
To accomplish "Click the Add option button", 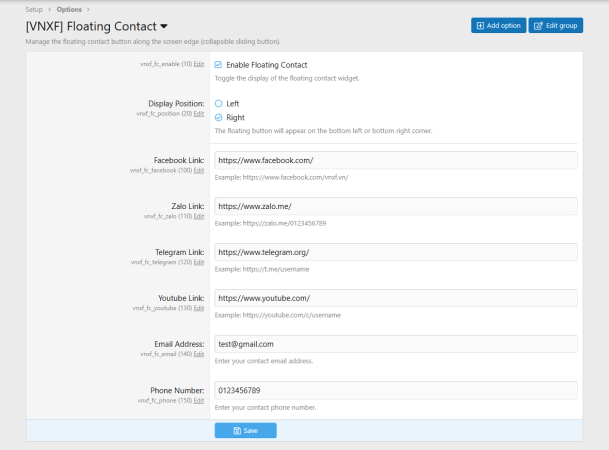I will [x=498, y=26].
